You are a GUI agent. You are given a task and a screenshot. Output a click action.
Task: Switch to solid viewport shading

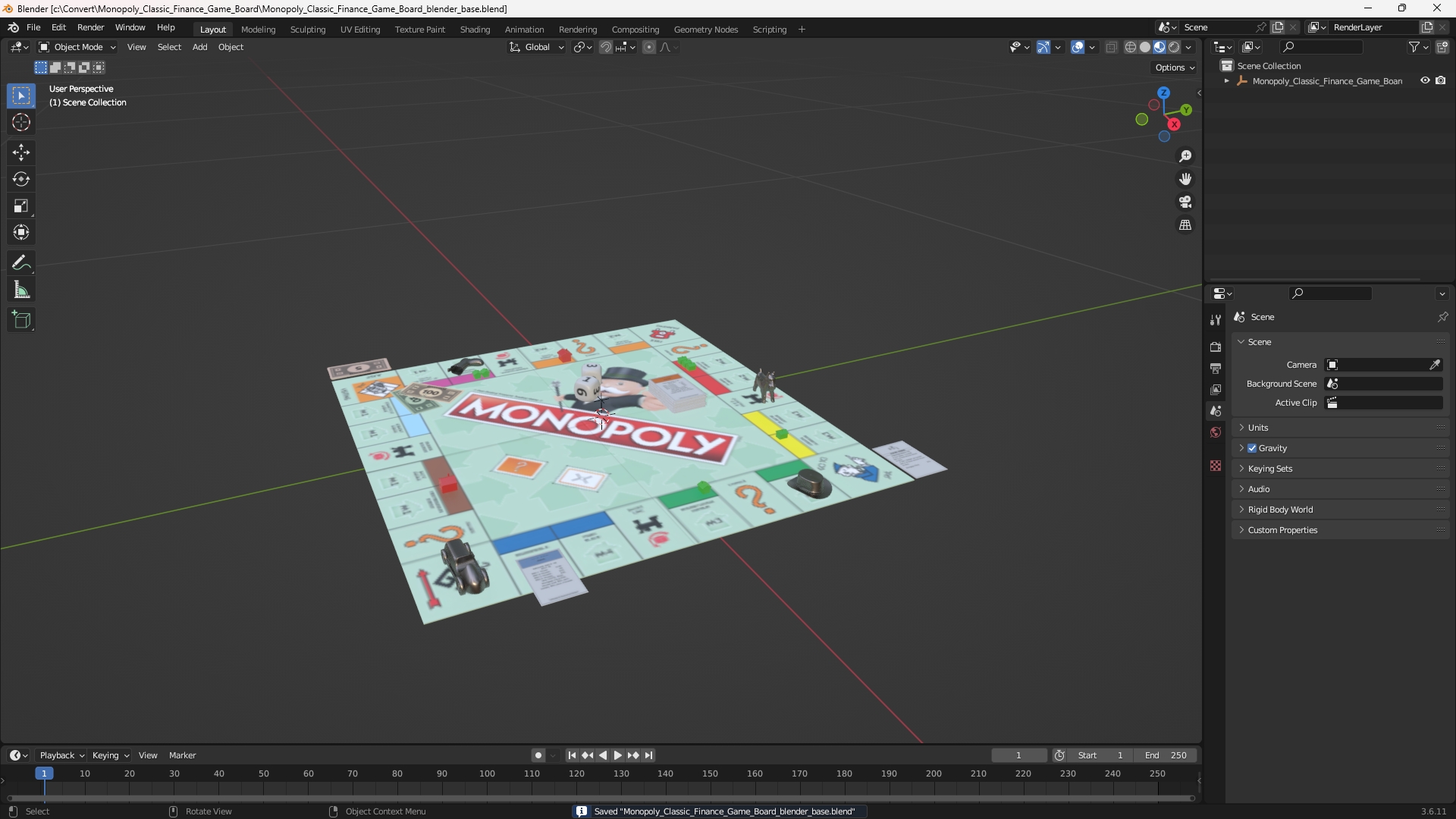tap(1145, 47)
